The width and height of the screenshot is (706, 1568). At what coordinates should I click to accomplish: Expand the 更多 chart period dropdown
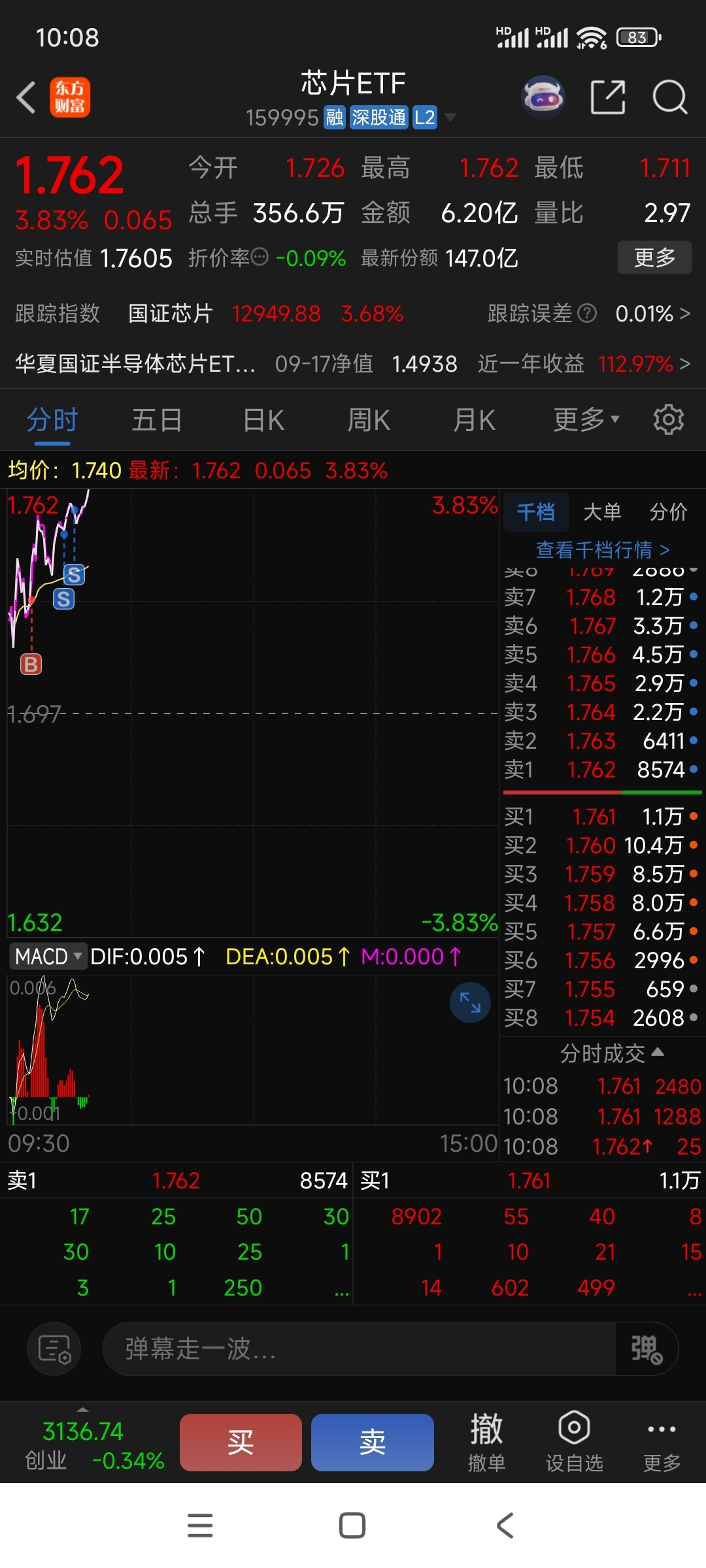586,419
